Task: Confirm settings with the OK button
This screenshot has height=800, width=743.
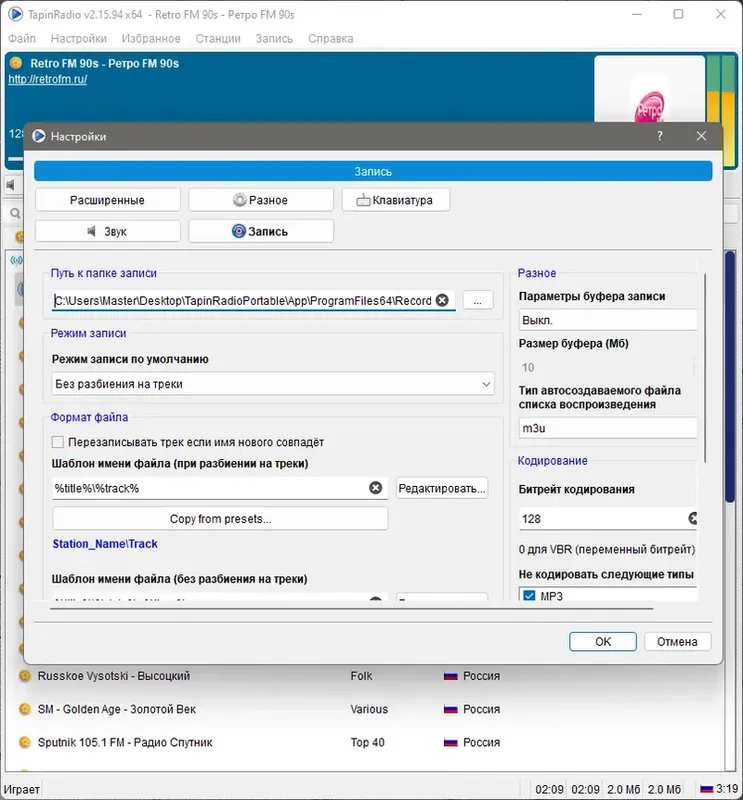Action: point(603,641)
